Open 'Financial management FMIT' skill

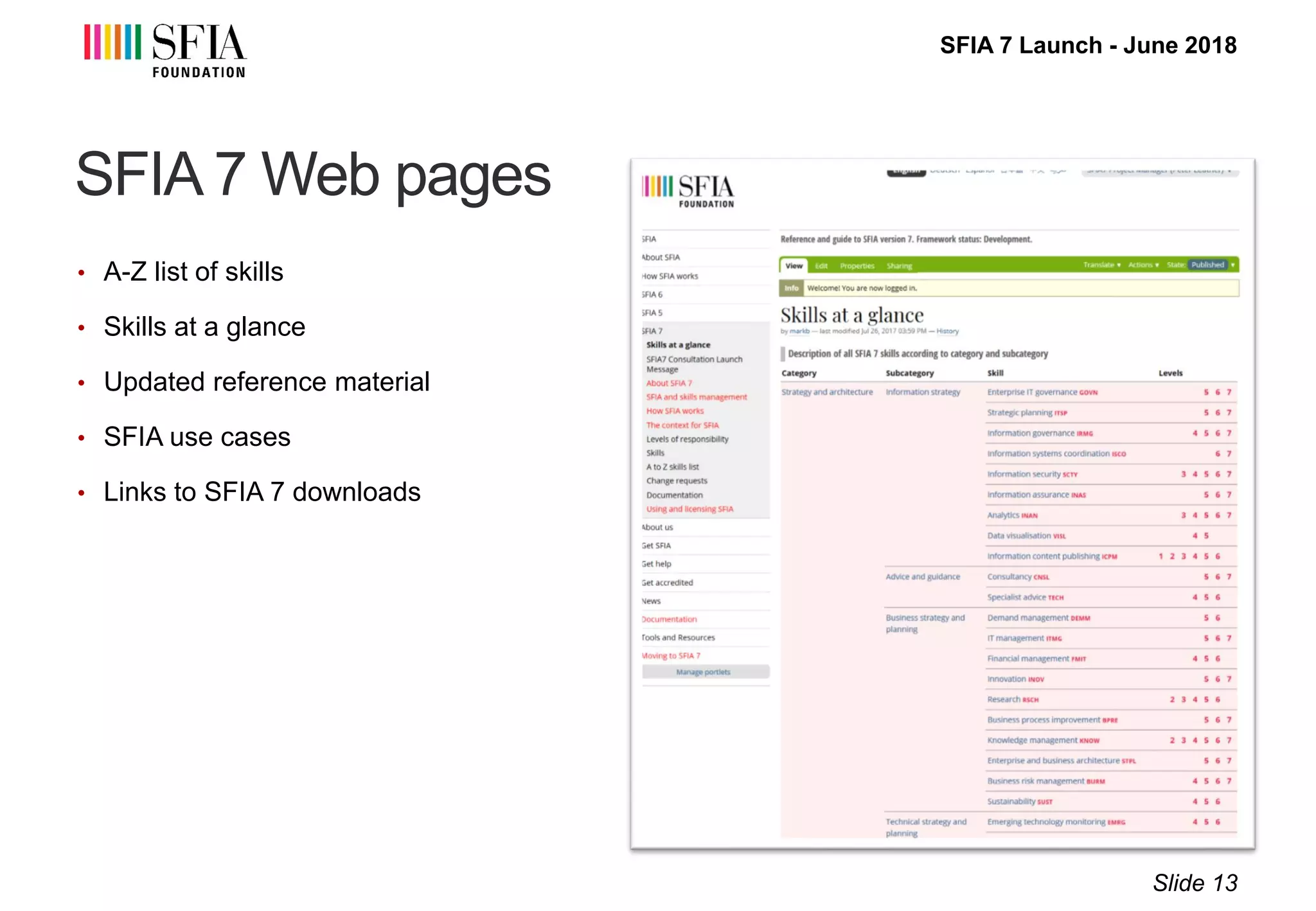click(1036, 659)
